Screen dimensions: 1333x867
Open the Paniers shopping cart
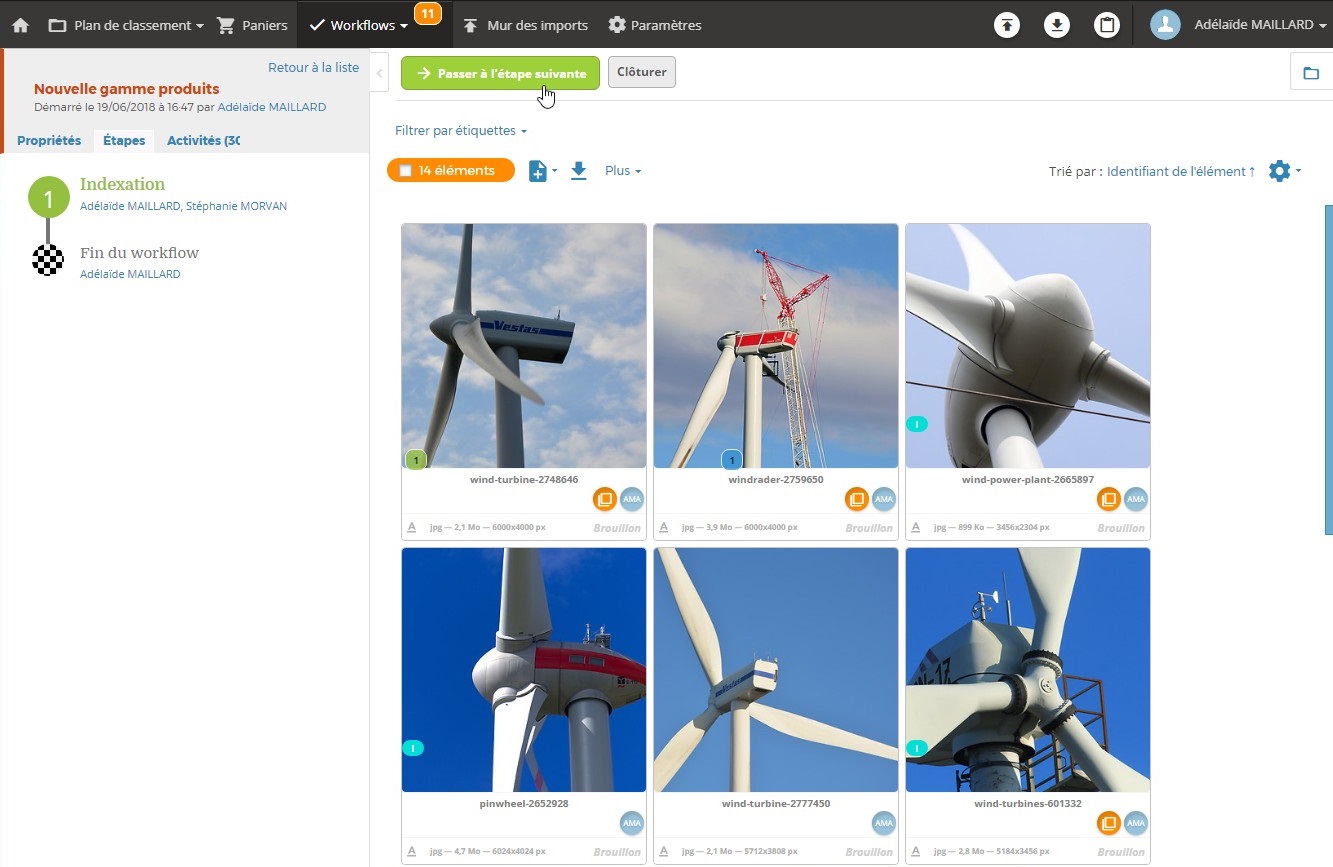253,25
